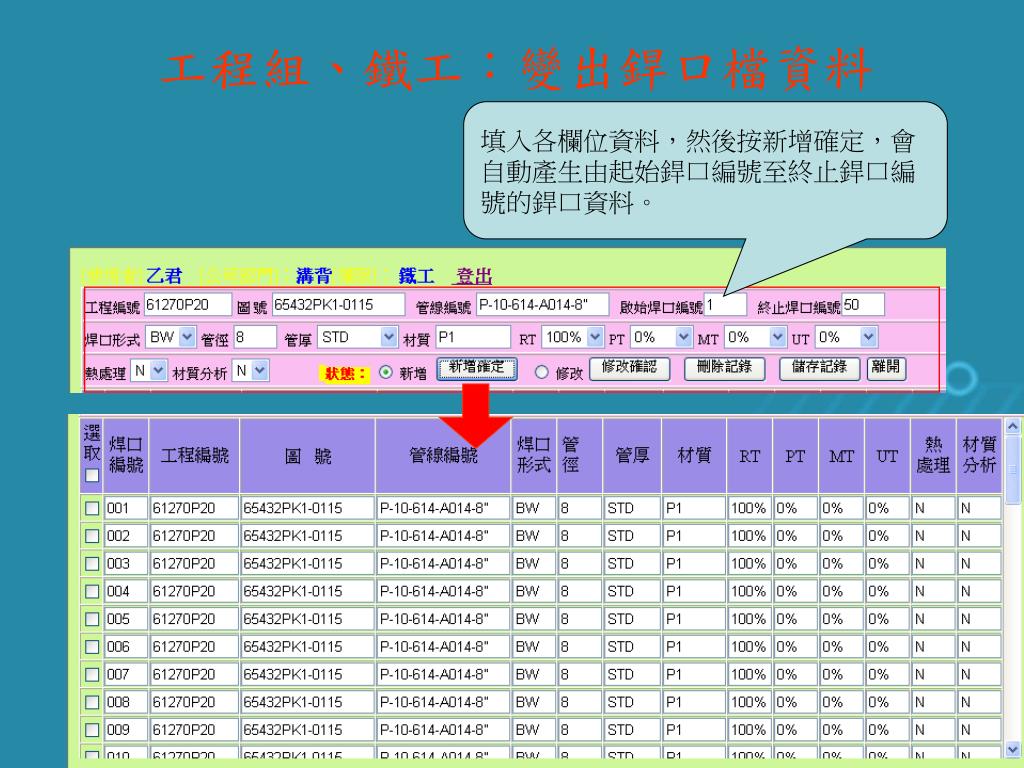The image size is (1024, 768).
Task: Check the box for row 001
Action: click(92, 508)
